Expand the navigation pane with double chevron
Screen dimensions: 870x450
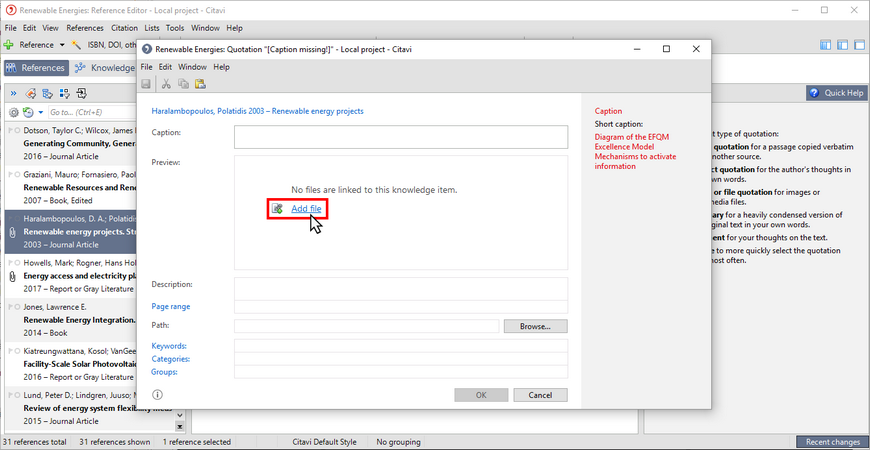pos(13,93)
